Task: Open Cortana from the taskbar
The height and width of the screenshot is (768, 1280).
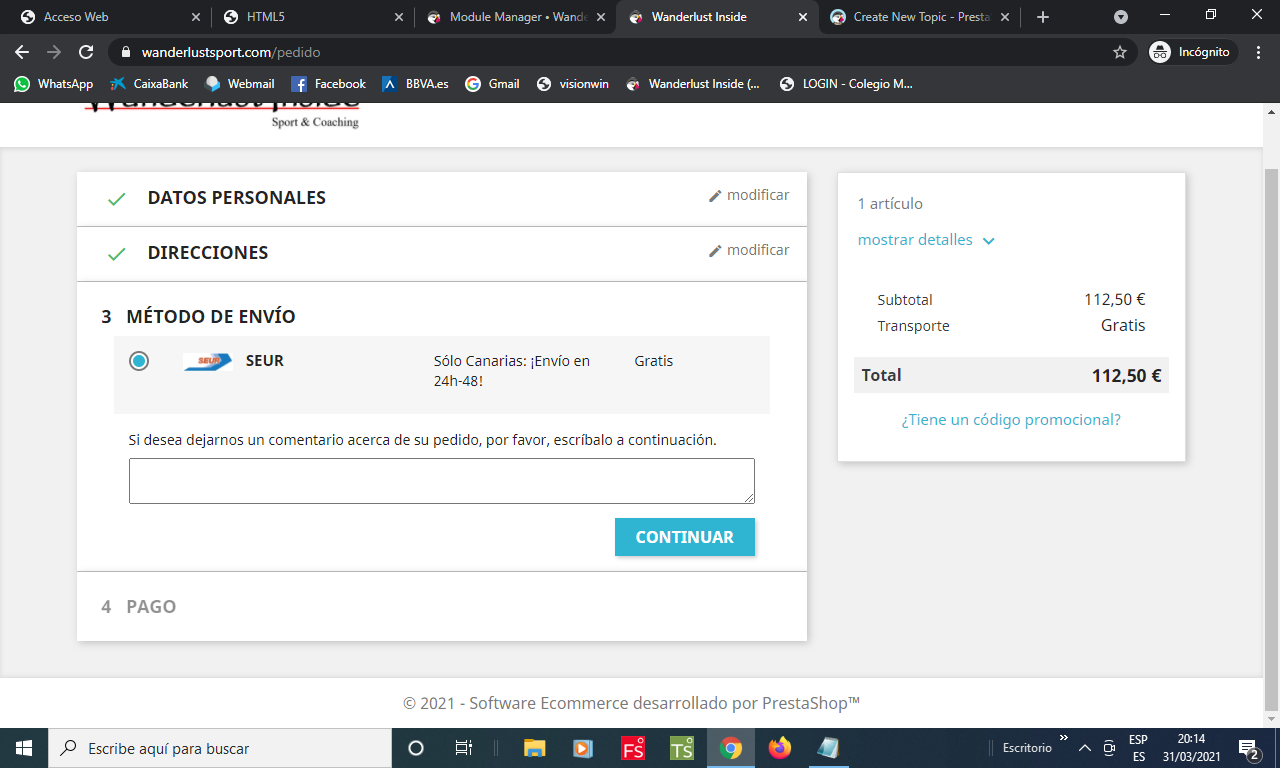Action: pyautogui.click(x=416, y=748)
